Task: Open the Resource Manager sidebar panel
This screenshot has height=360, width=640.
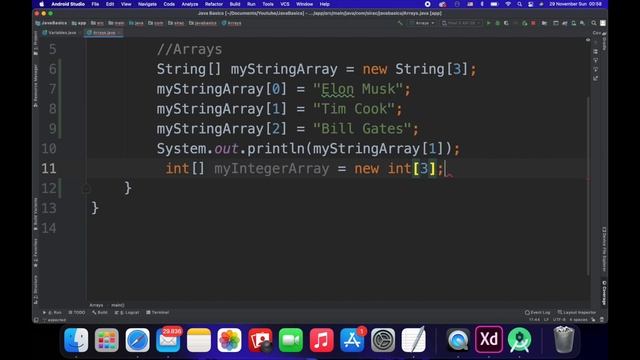Action: pyautogui.click(x=36, y=86)
